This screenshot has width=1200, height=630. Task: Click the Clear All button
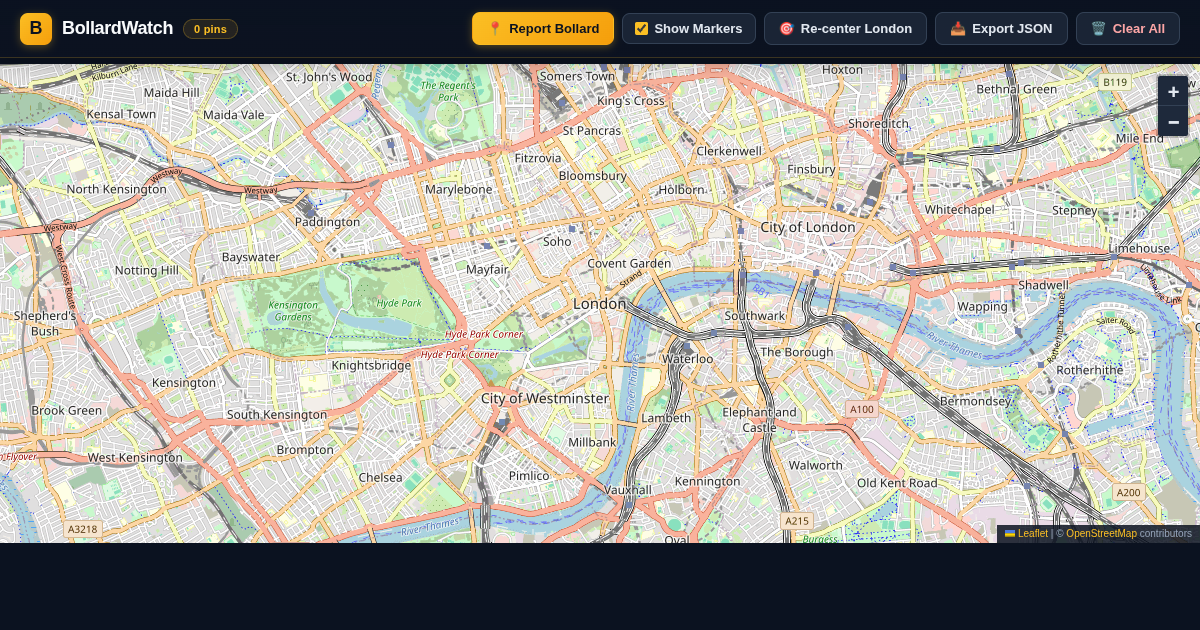pyautogui.click(x=1128, y=29)
